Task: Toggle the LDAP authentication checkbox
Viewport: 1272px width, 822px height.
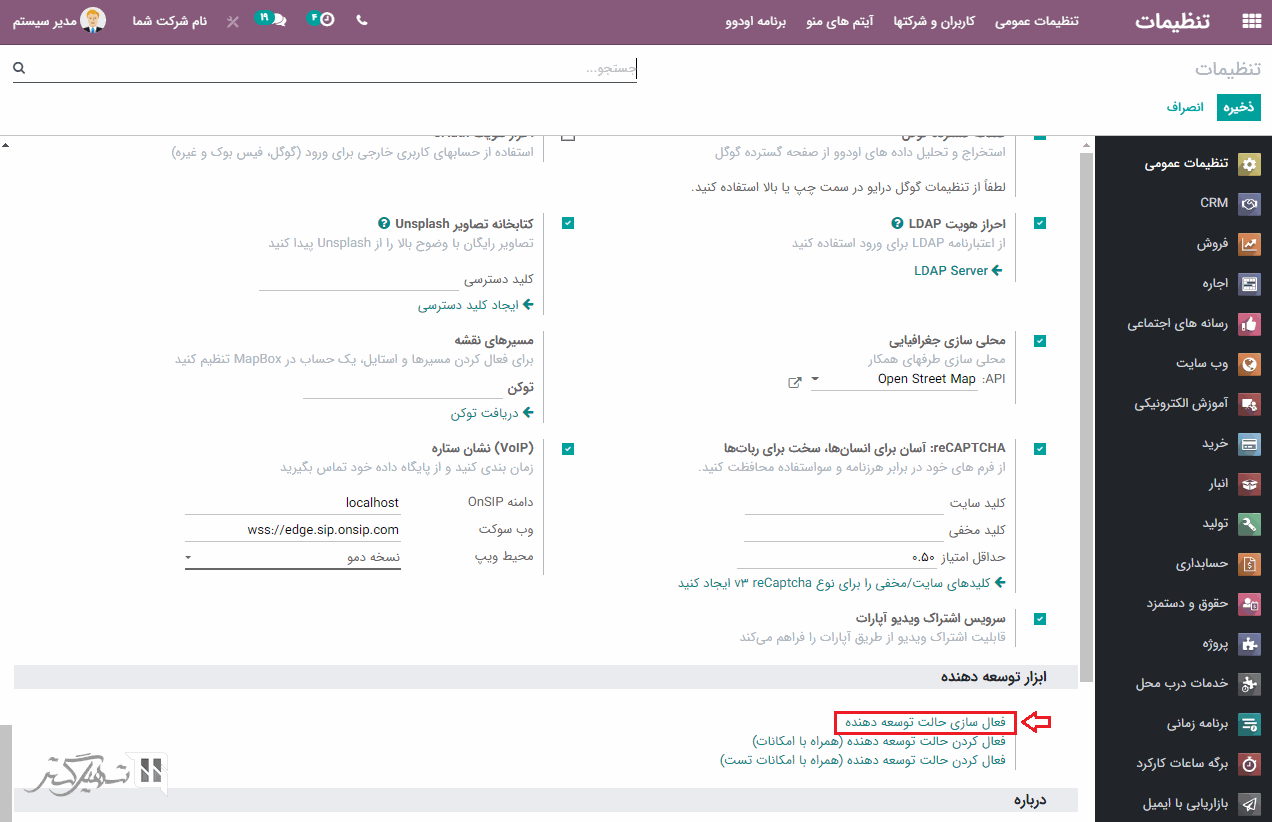Action: (x=1040, y=224)
